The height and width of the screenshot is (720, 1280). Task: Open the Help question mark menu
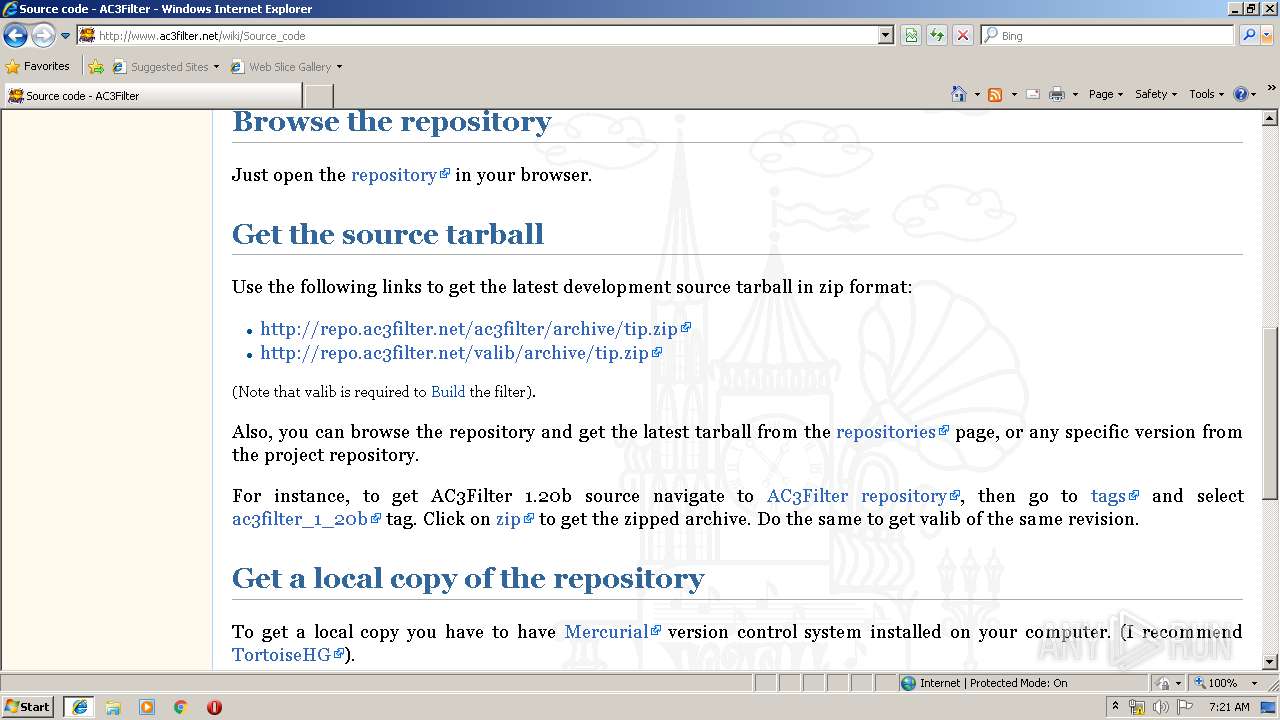[1245, 94]
